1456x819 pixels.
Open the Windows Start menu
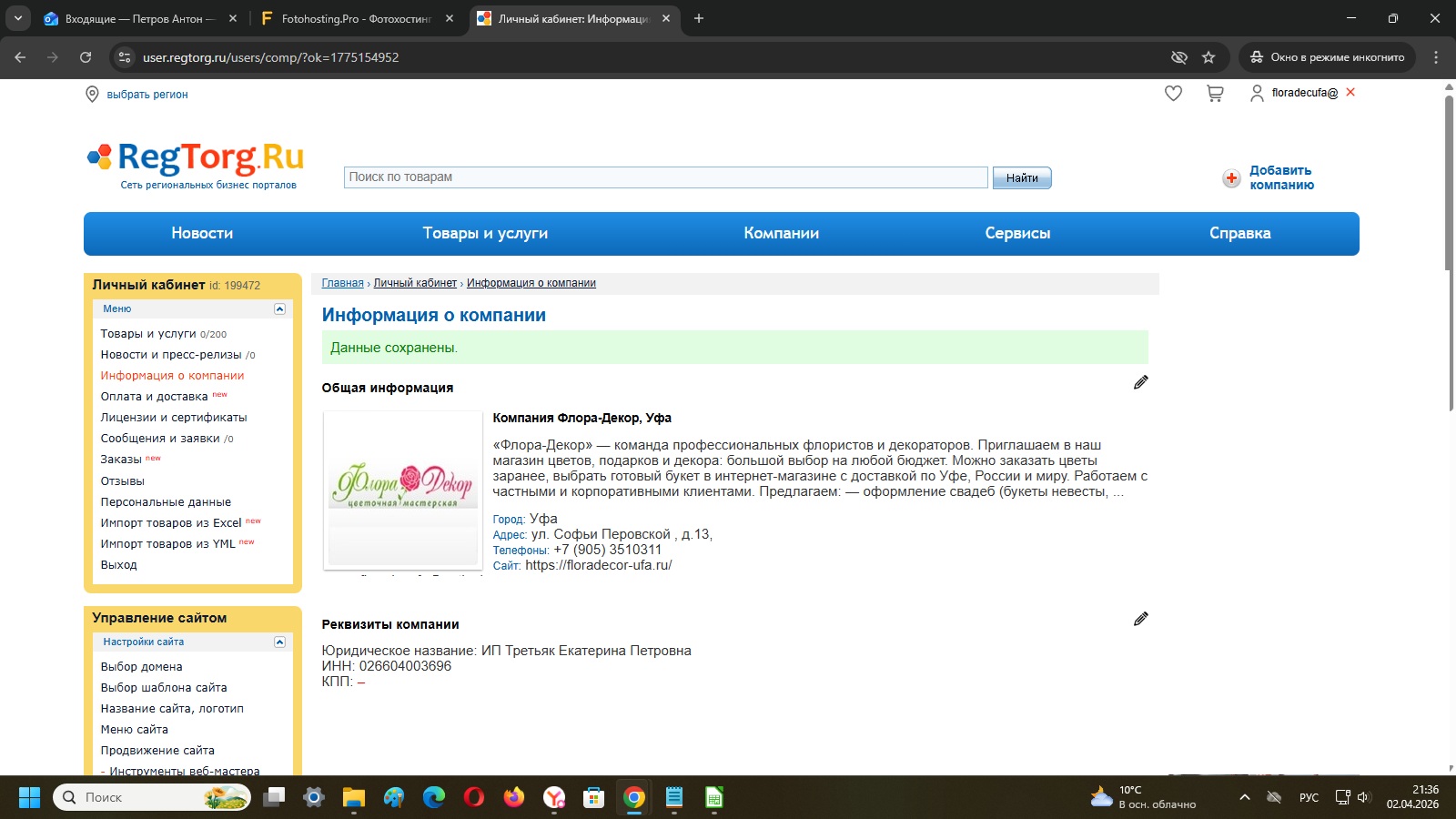pos(29,798)
